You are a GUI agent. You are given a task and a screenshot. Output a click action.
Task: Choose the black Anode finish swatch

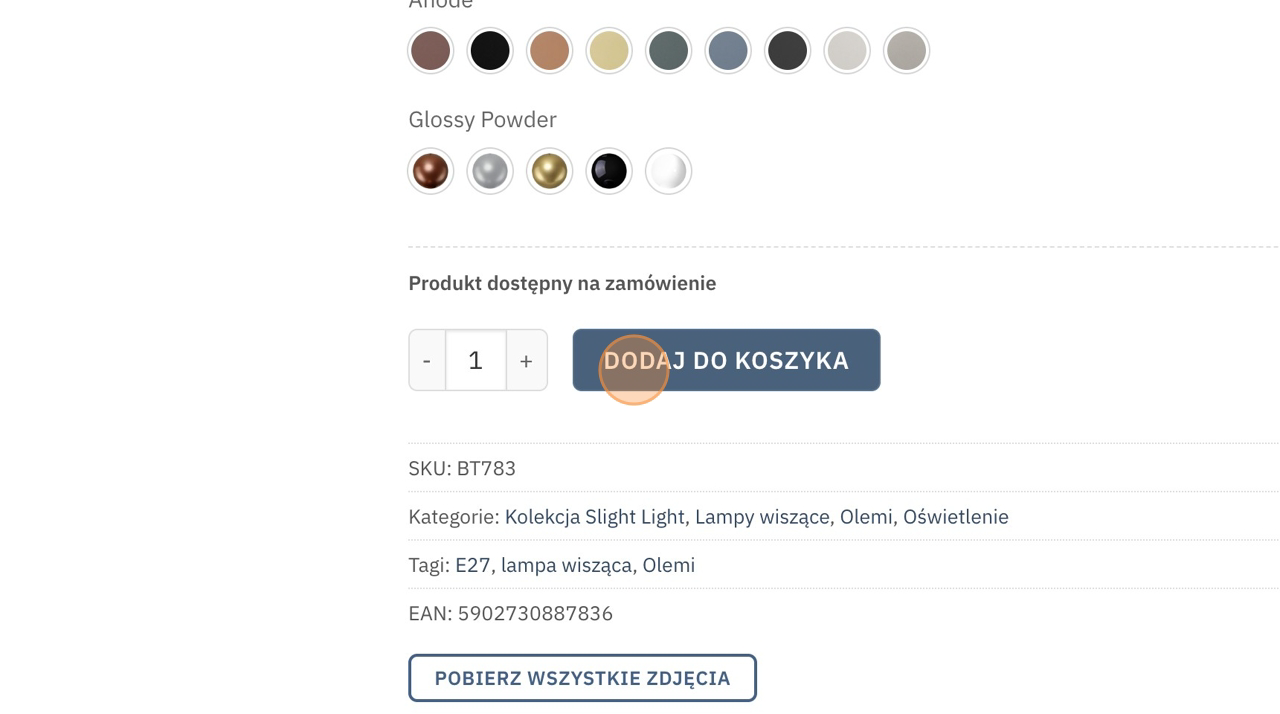490,51
